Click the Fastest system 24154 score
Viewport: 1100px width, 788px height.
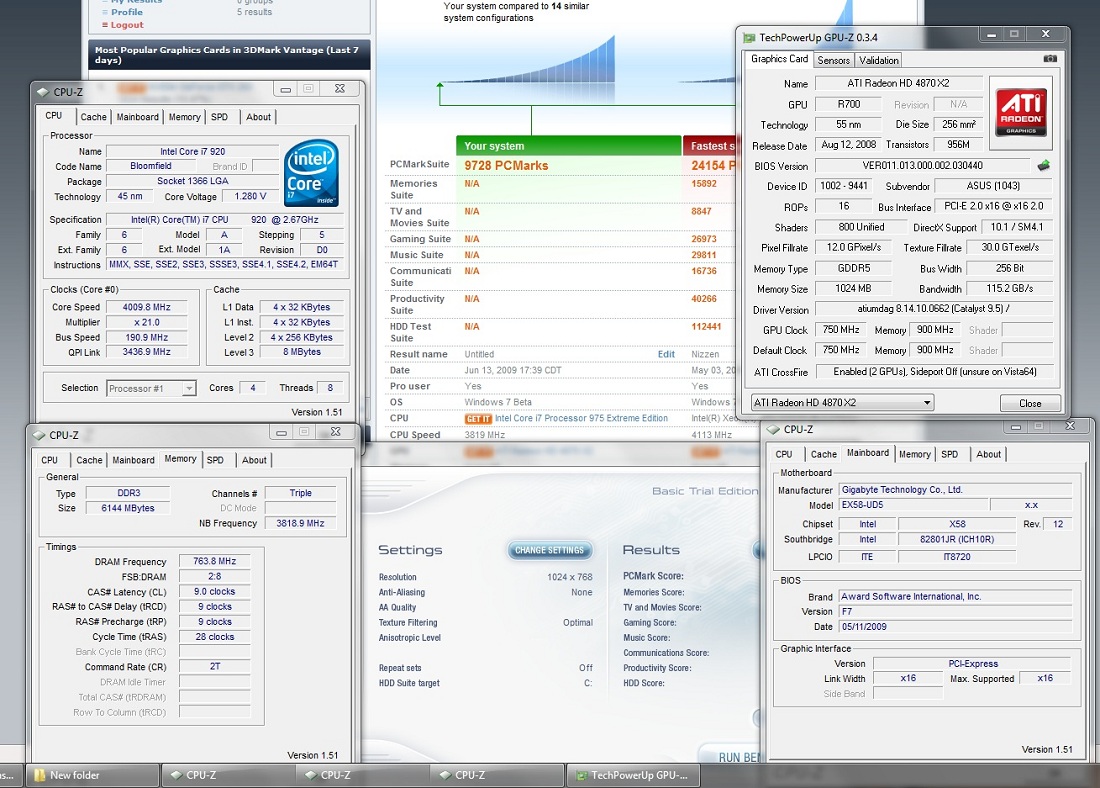(x=712, y=166)
